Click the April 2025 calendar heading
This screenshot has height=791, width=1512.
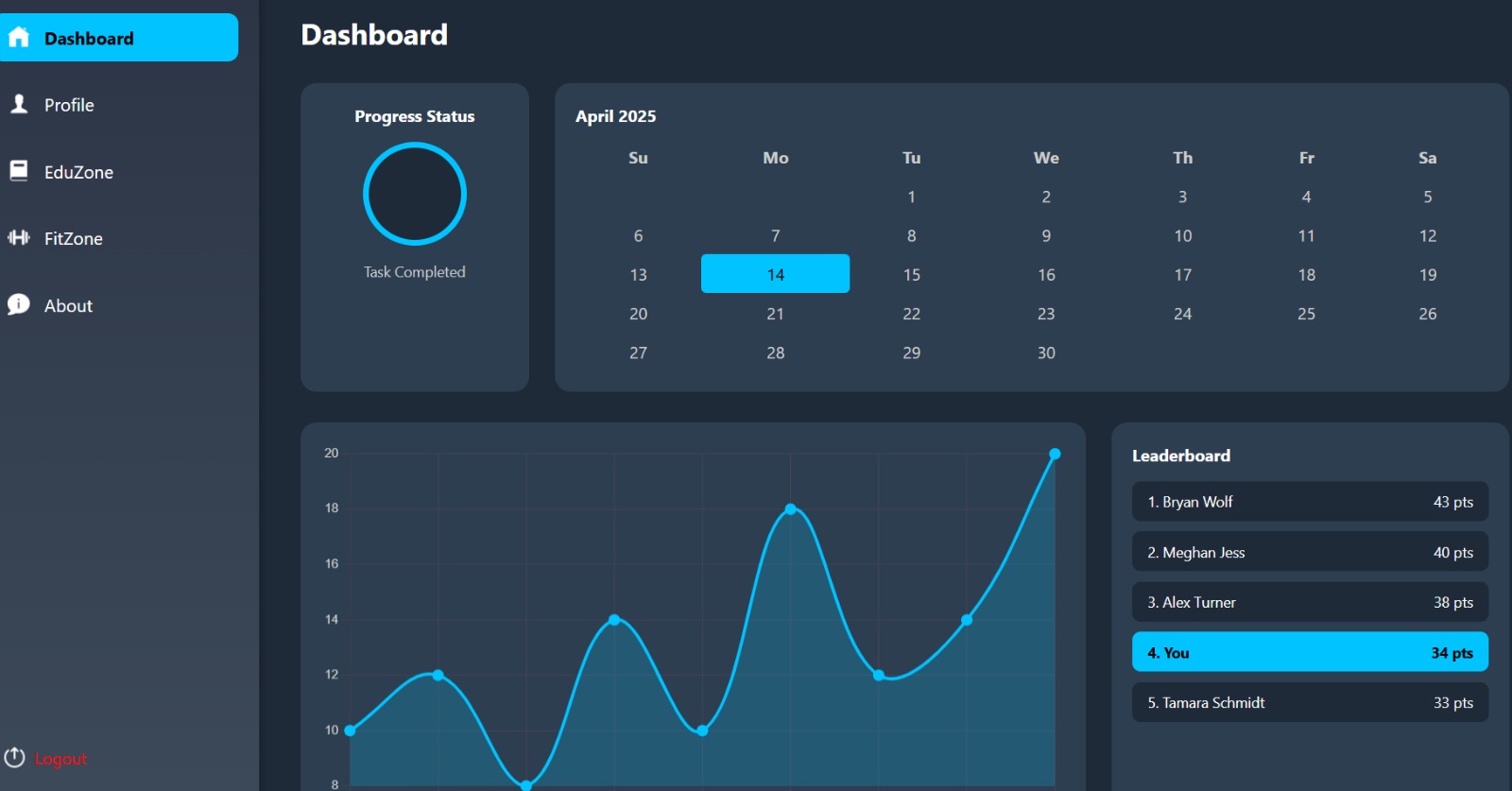pos(615,116)
